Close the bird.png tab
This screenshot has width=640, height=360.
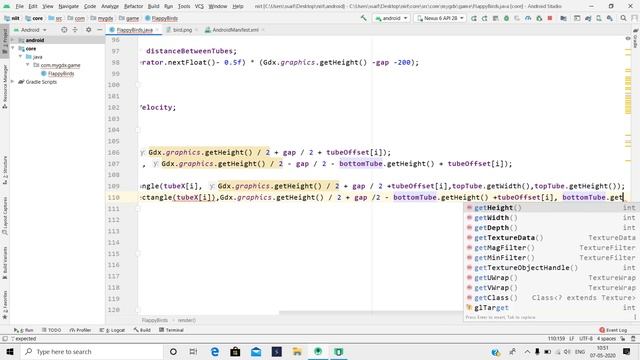click(x=196, y=30)
